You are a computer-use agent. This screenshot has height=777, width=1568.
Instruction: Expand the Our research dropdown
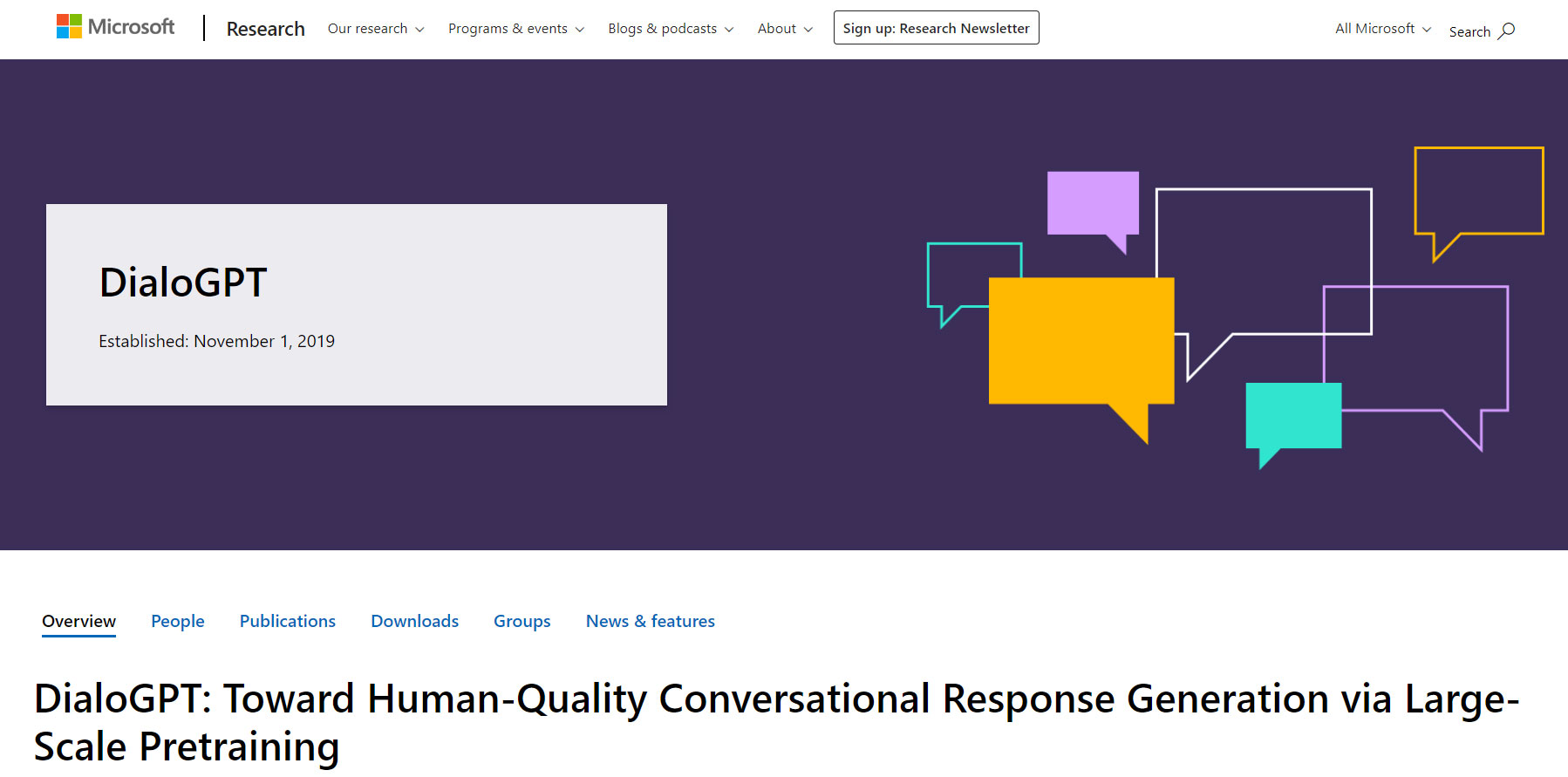tap(376, 29)
